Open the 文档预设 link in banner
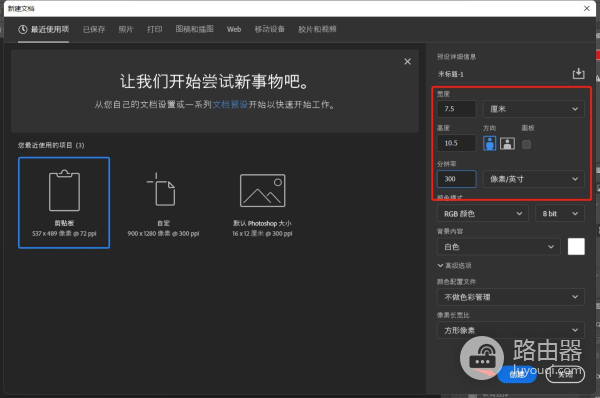Viewport: 600px width, 398px height. click(x=230, y=104)
